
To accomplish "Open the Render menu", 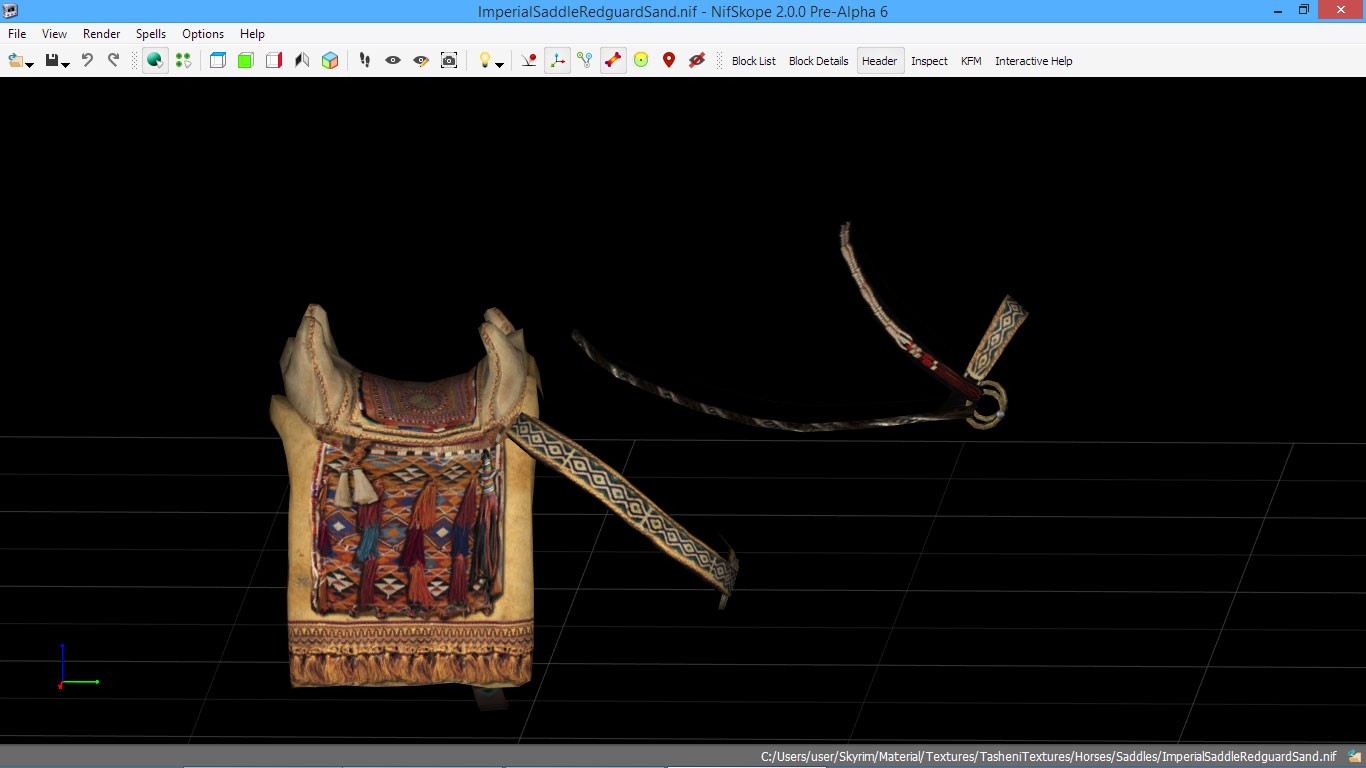I will [x=101, y=34].
